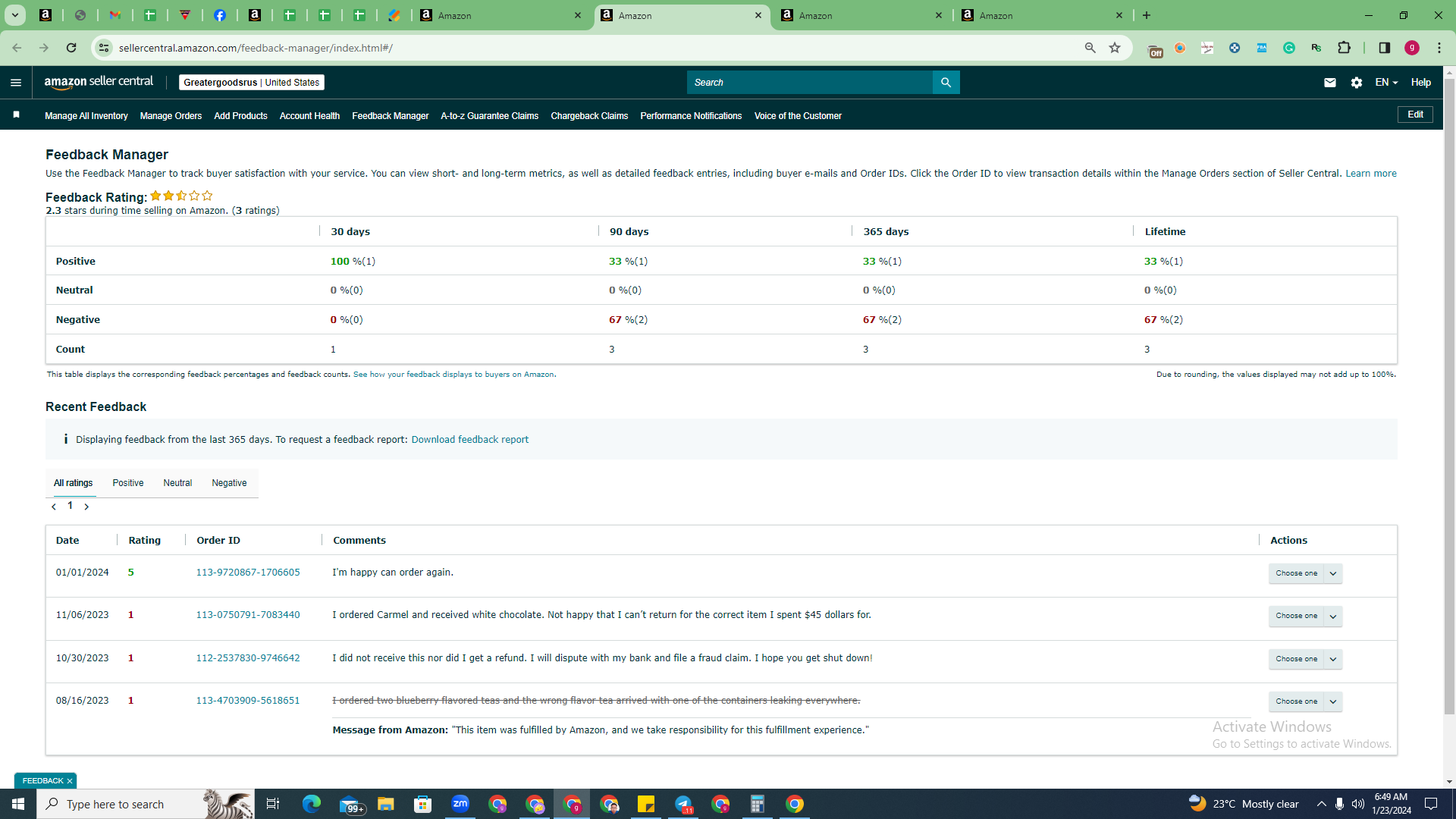
Task: Open the Calculator from the taskbar
Action: 758,804
